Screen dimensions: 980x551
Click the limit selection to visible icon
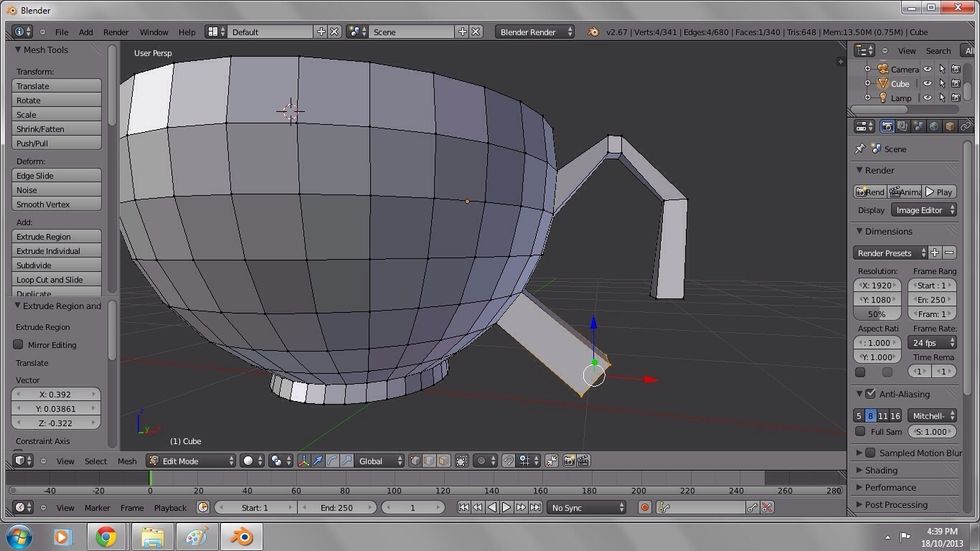click(x=461, y=461)
